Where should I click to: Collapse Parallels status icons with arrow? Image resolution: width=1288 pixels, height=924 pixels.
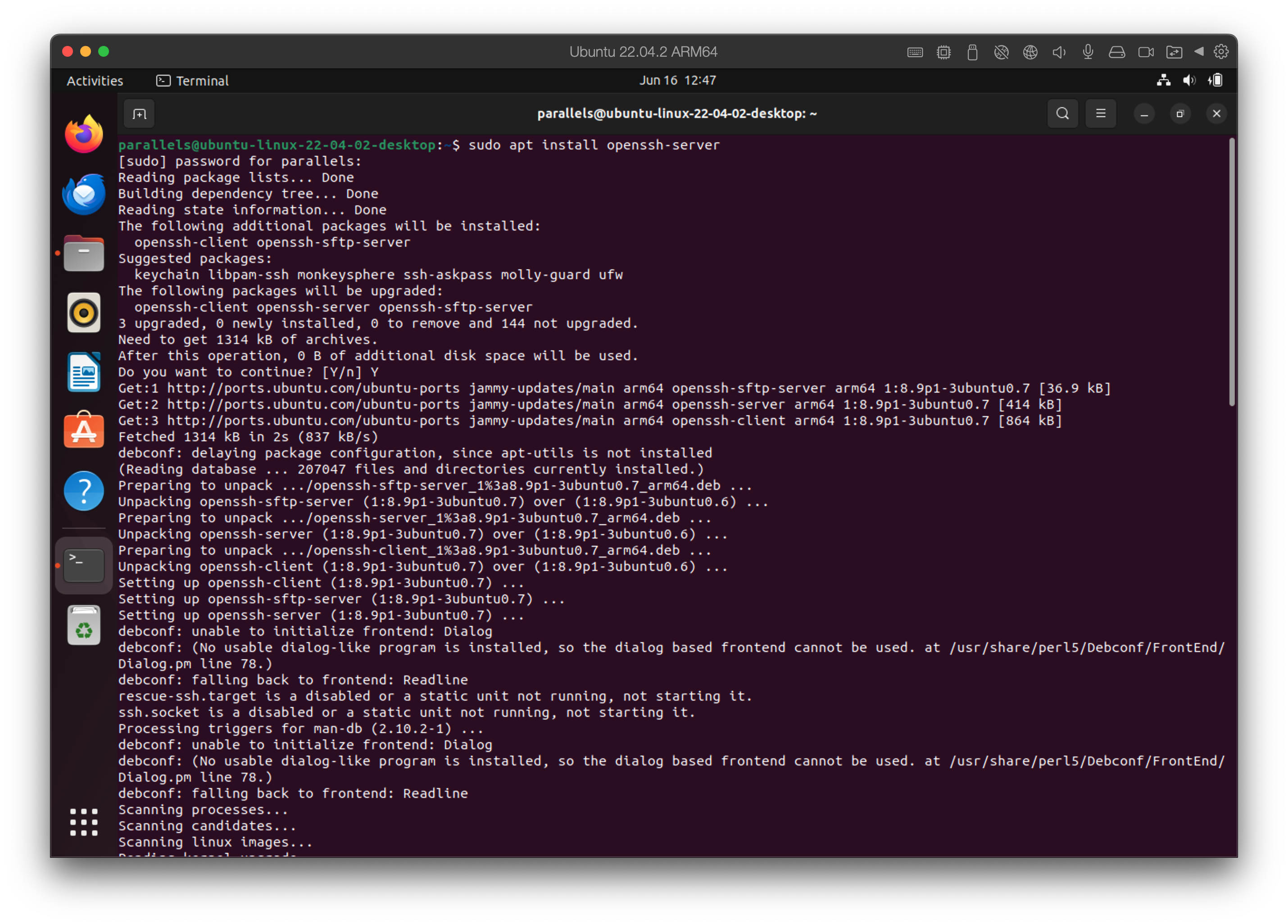[x=1199, y=52]
